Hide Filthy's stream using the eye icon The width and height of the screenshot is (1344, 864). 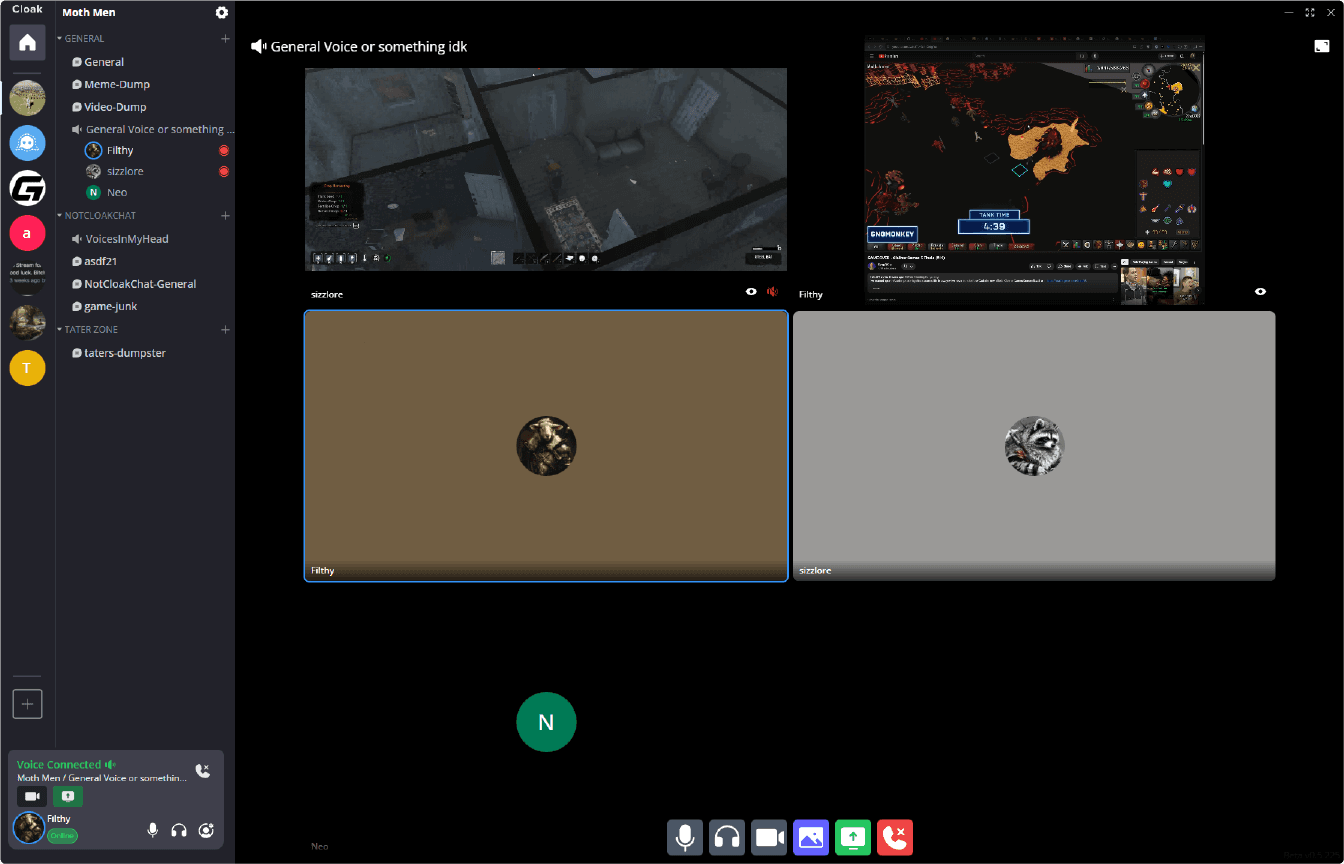click(x=1260, y=291)
